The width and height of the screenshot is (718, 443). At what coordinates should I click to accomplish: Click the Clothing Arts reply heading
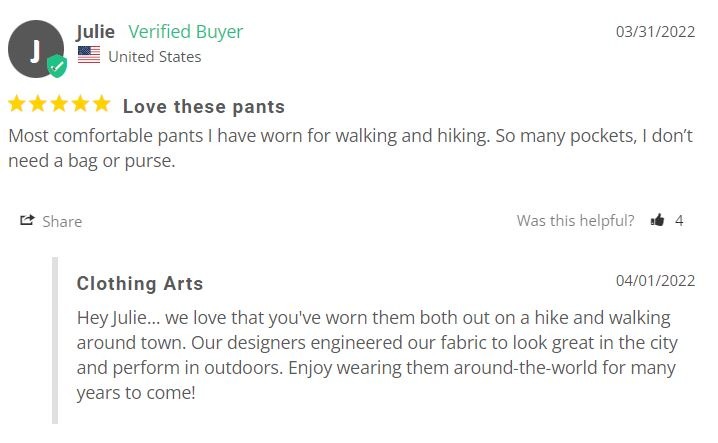[140, 284]
